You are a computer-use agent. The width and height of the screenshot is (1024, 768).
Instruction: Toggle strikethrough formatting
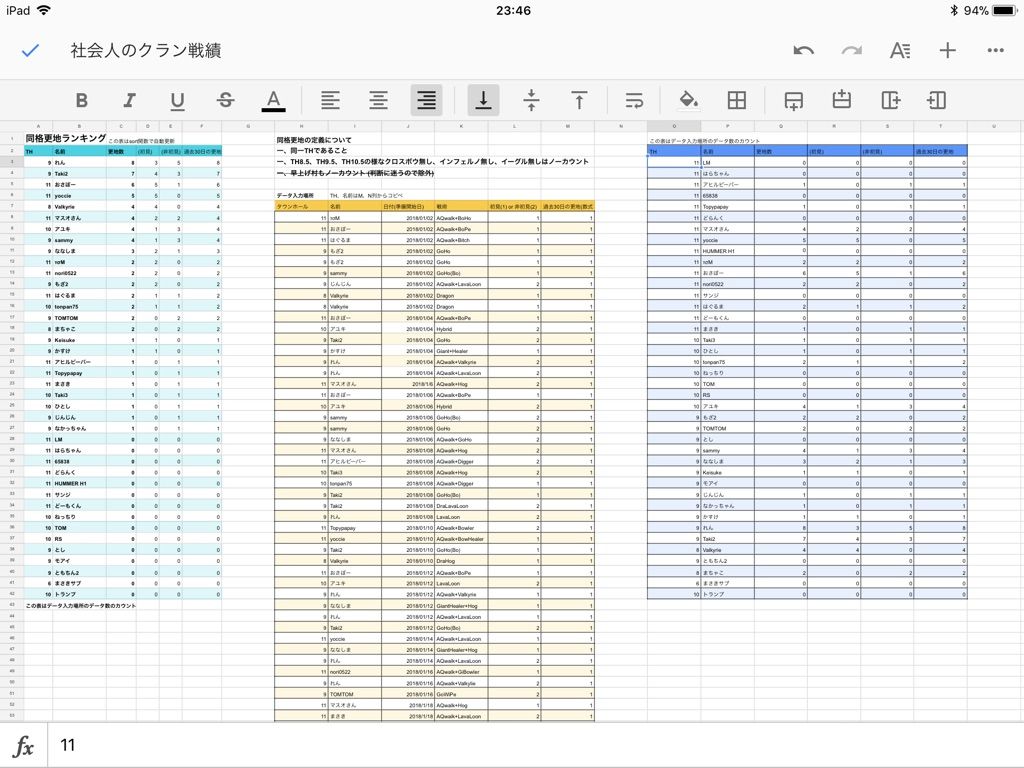(x=225, y=100)
